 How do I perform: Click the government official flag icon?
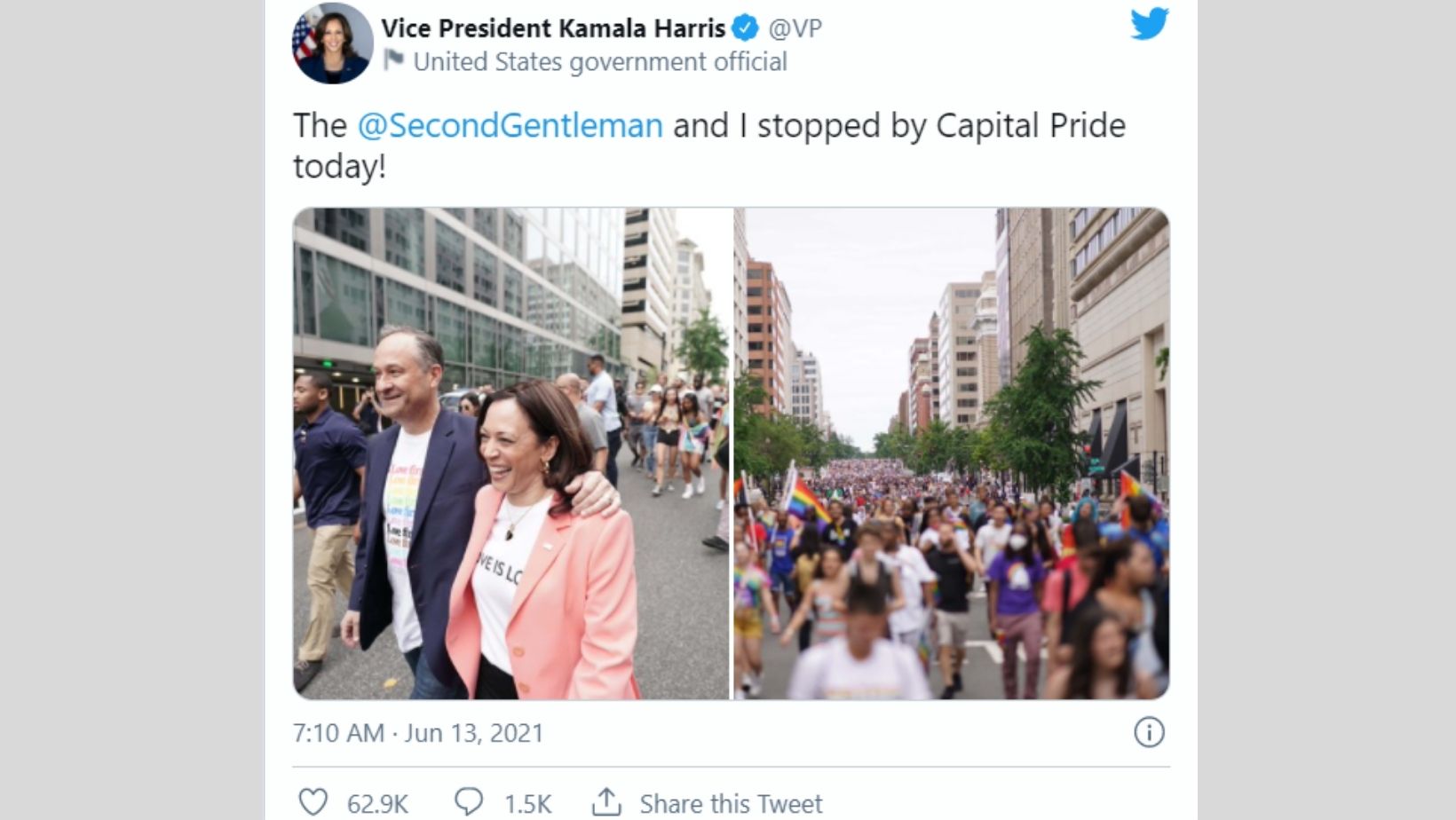(393, 61)
